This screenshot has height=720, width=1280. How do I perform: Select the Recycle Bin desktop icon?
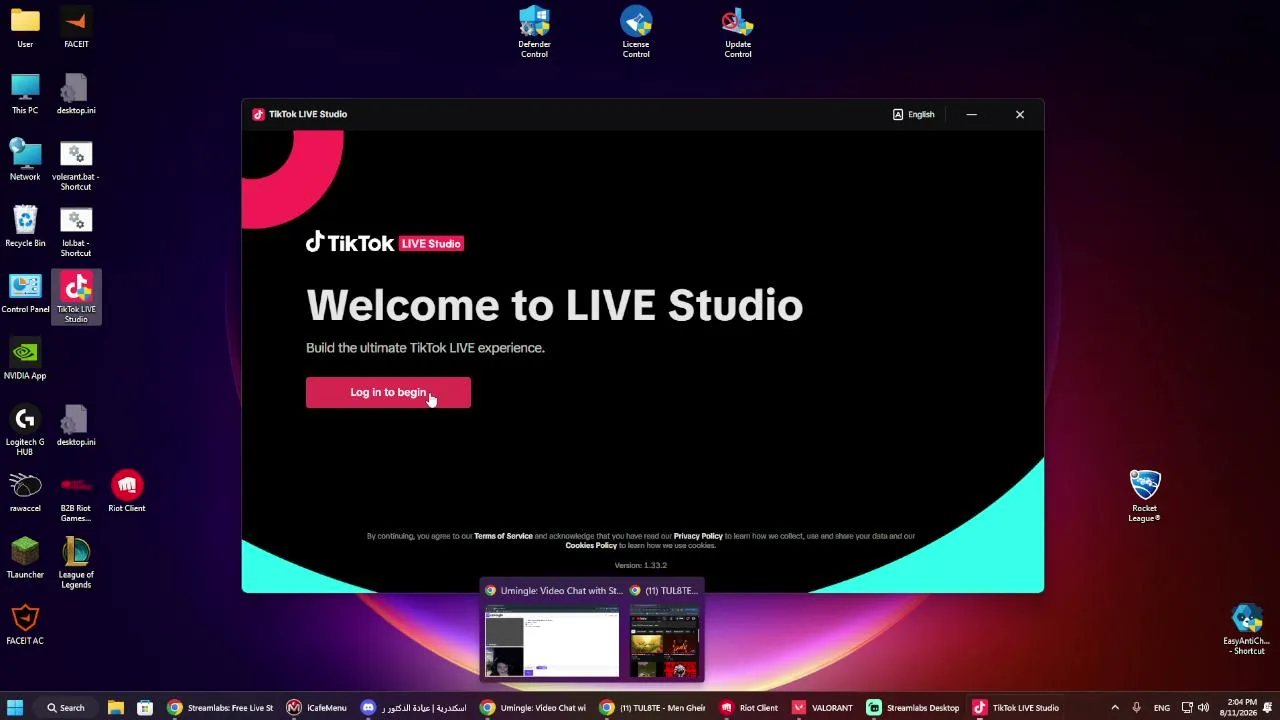(x=25, y=226)
